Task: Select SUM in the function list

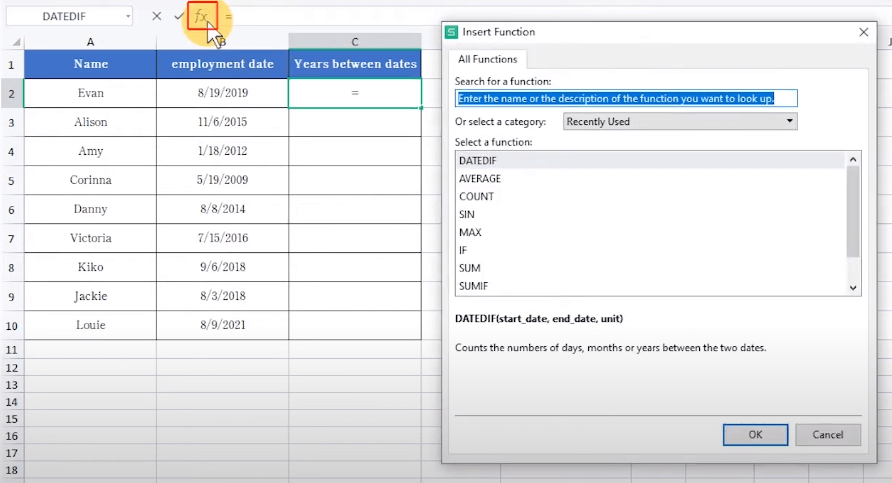Action: point(651,268)
